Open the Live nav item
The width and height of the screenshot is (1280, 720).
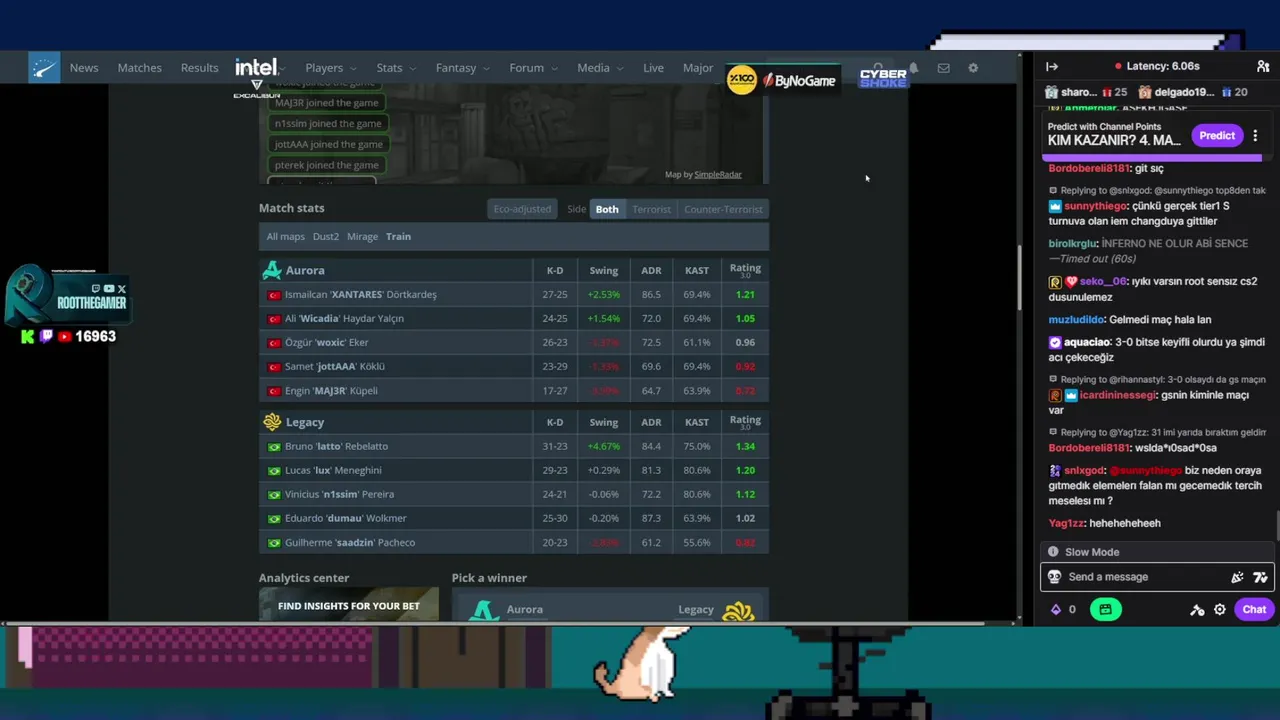point(653,68)
